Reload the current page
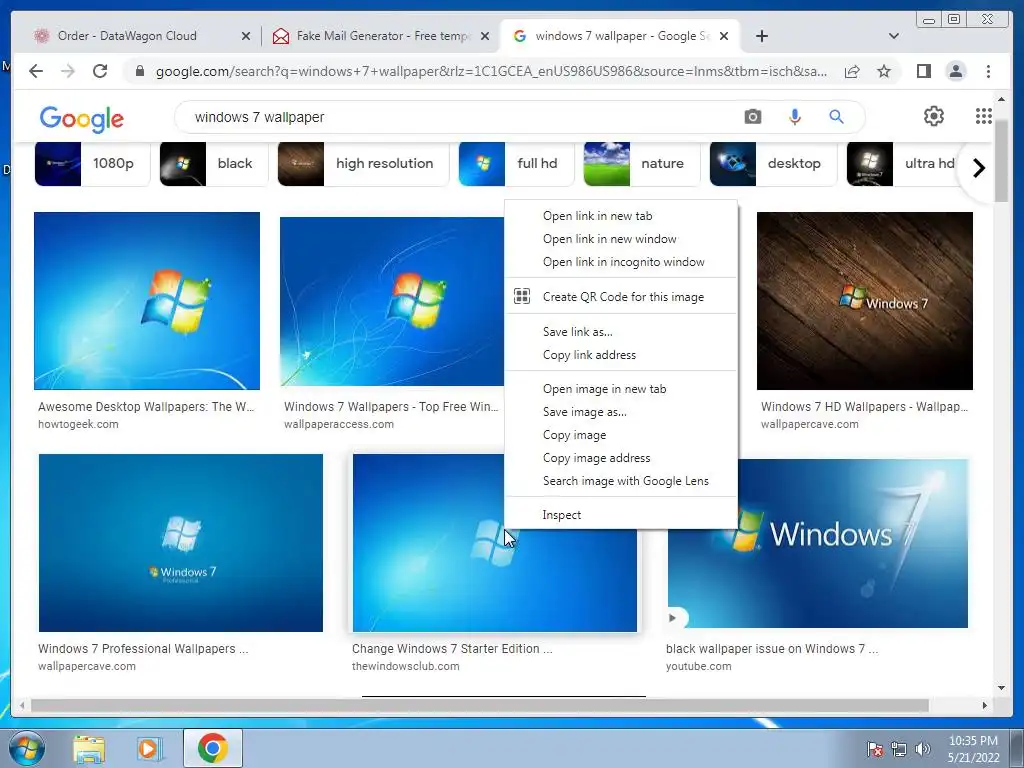 point(100,71)
